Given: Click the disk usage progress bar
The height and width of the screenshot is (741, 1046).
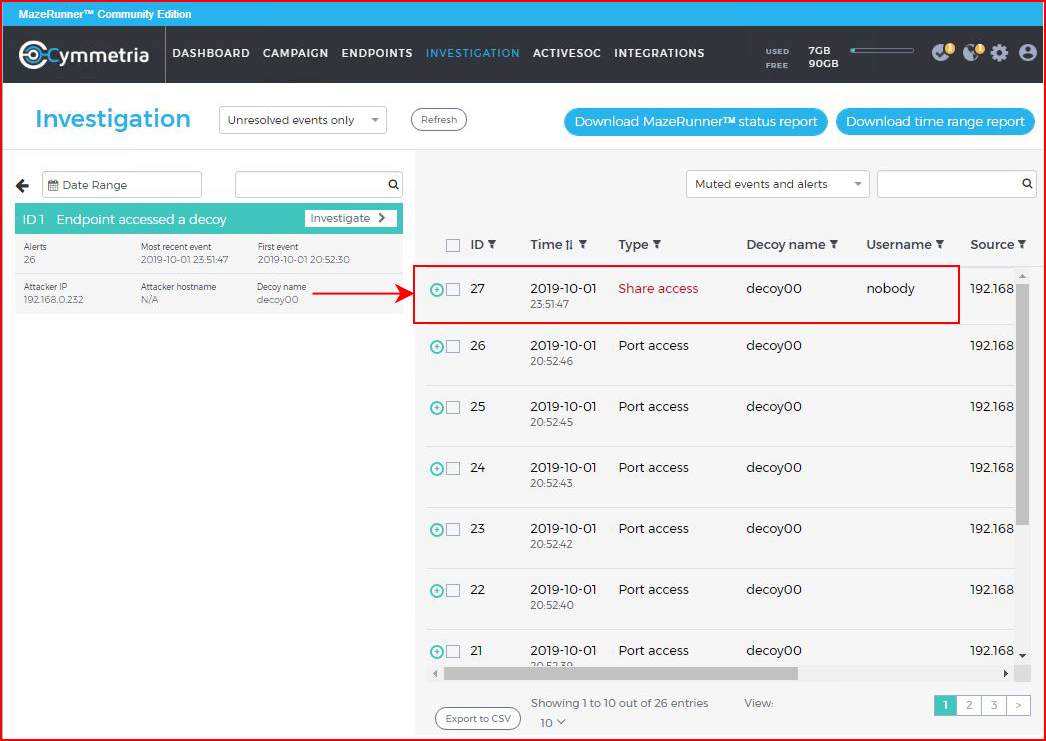Looking at the screenshot, I should pos(882,50).
